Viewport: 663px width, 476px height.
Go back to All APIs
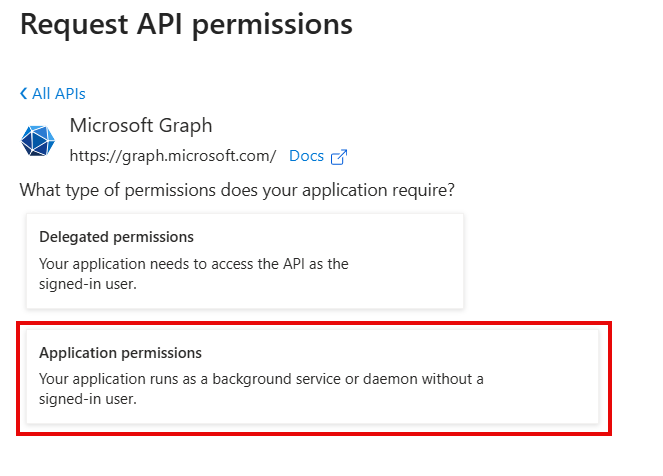click(x=58, y=94)
